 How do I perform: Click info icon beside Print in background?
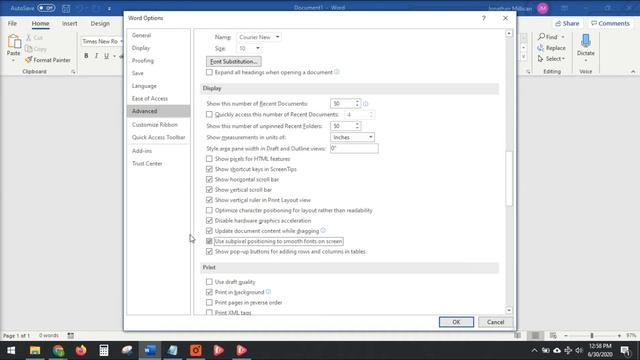point(269,292)
